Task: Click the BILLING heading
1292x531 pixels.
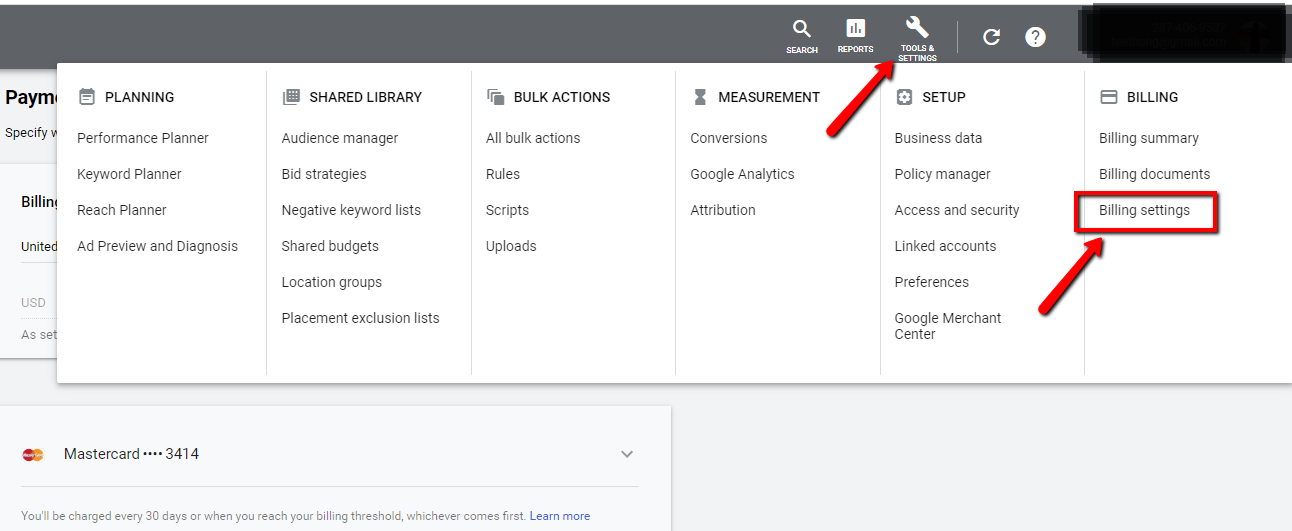Action: [x=1153, y=97]
